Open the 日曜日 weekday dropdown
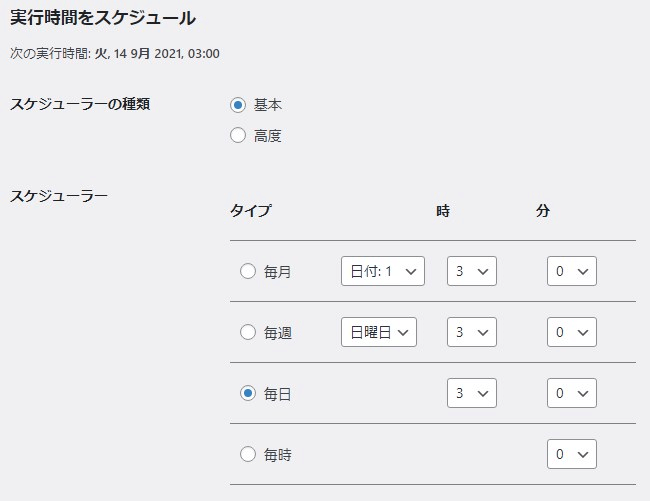The width and height of the screenshot is (650, 501). point(379,332)
